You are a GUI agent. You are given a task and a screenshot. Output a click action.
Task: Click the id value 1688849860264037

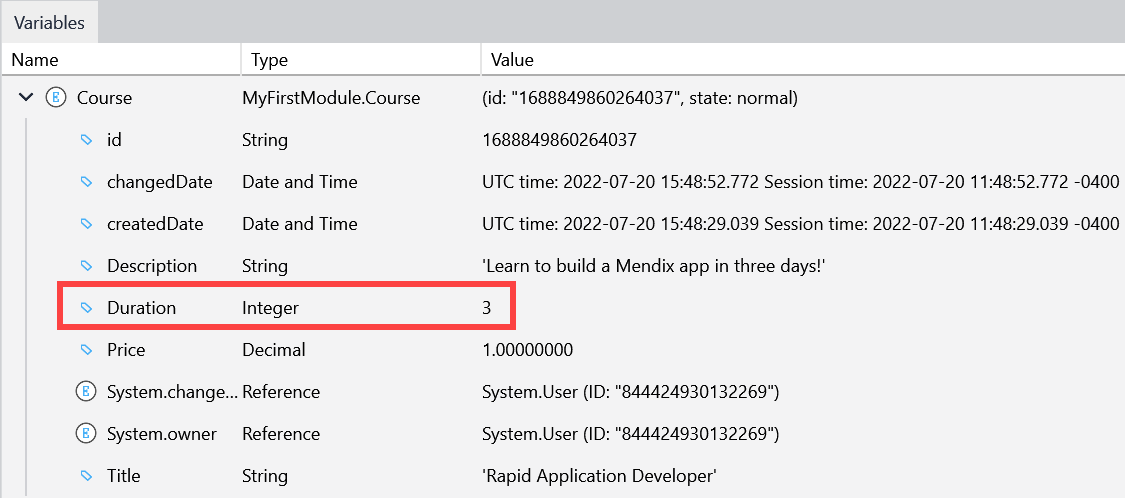tap(559, 140)
